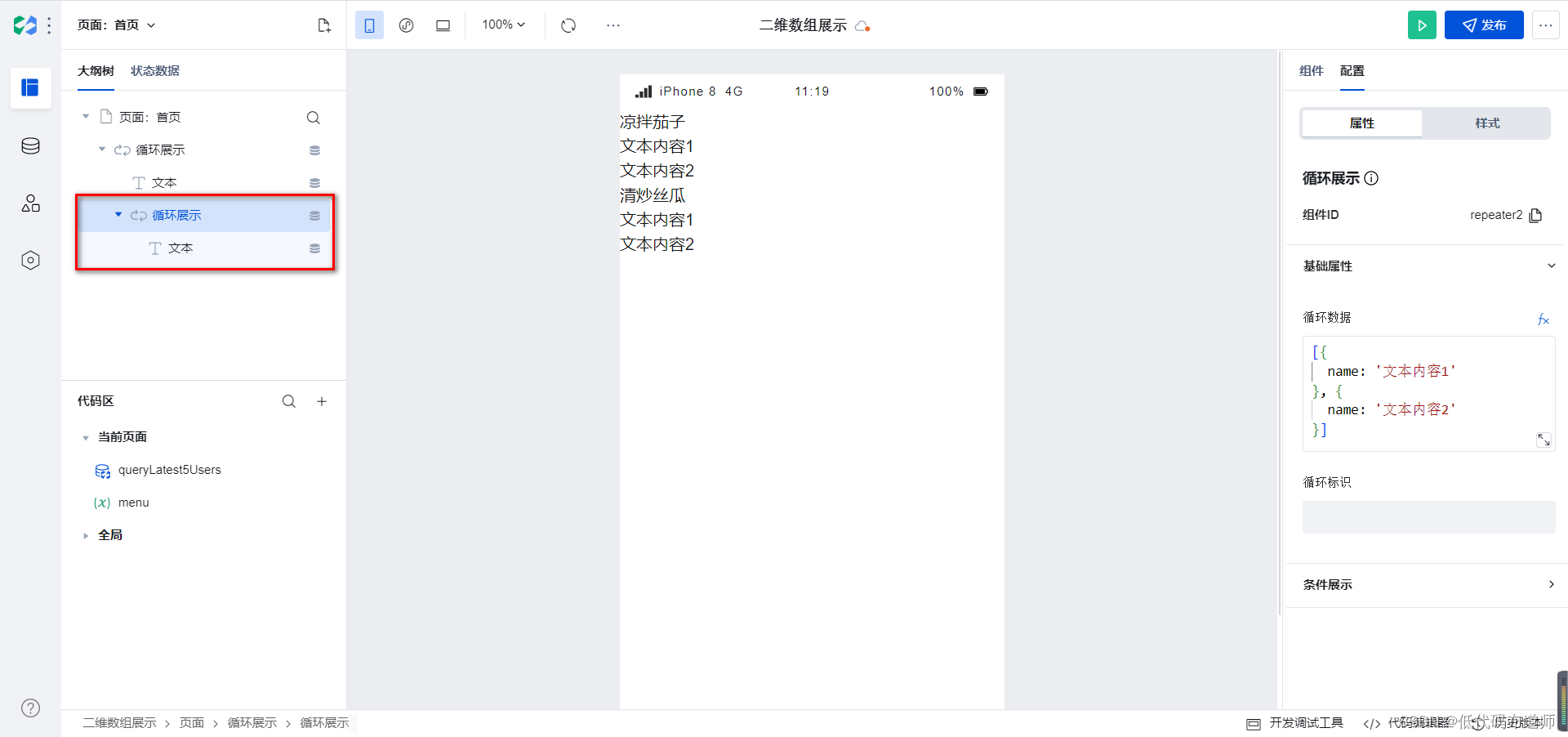
Task: Switch to the 状态数据 tab
Action: point(155,71)
